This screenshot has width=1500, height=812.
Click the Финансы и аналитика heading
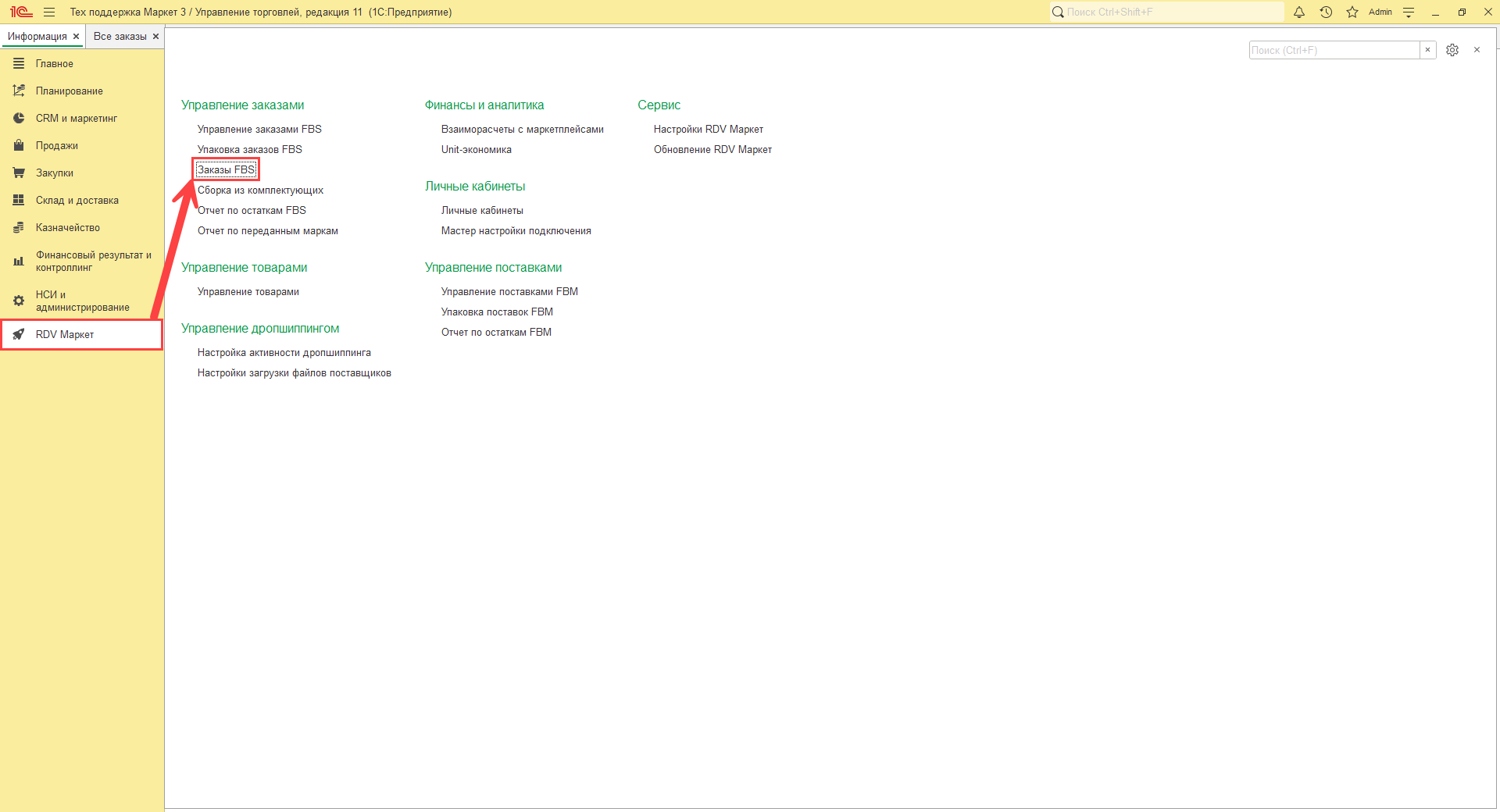click(484, 105)
